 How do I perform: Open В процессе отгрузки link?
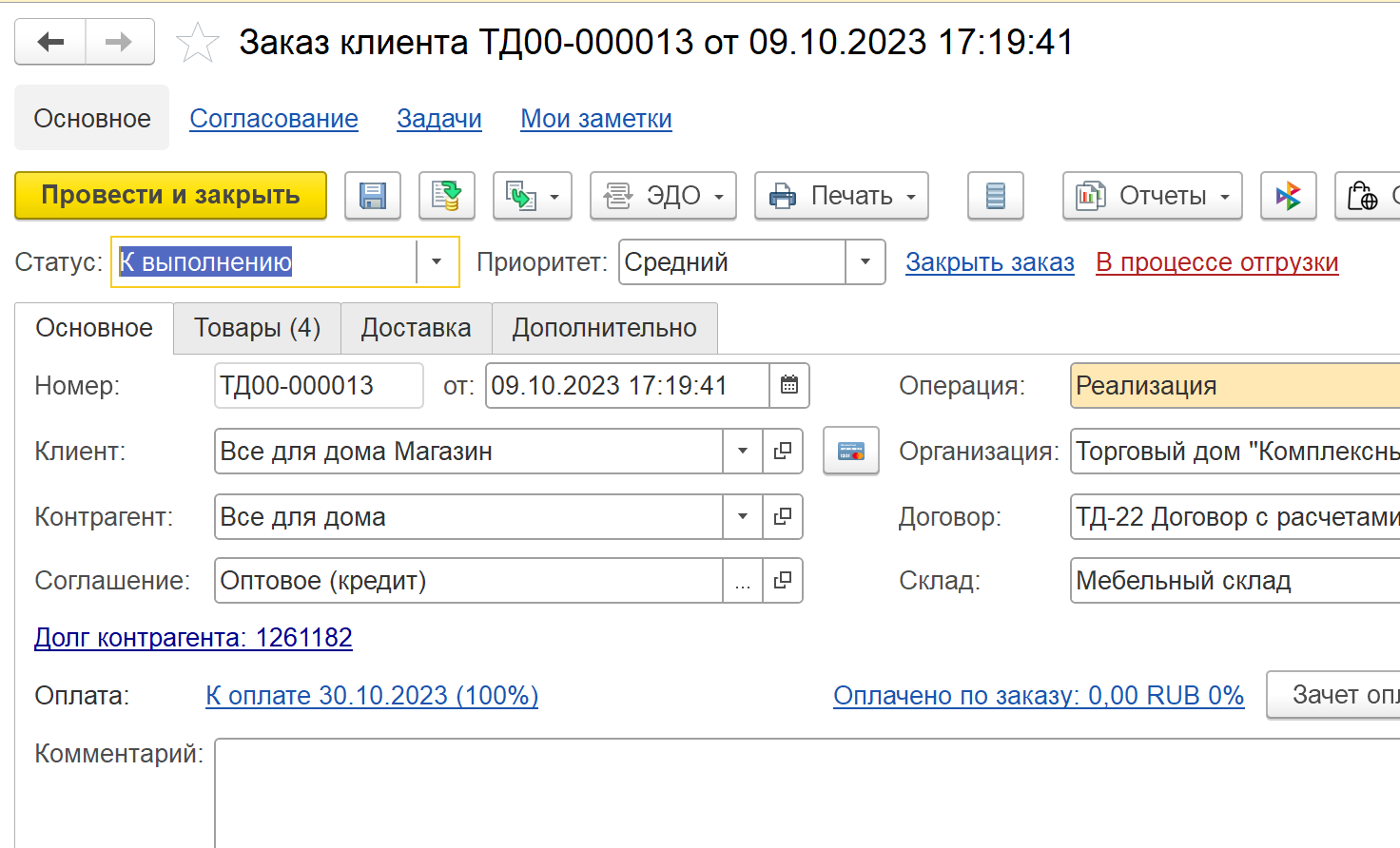[1217, 262]
